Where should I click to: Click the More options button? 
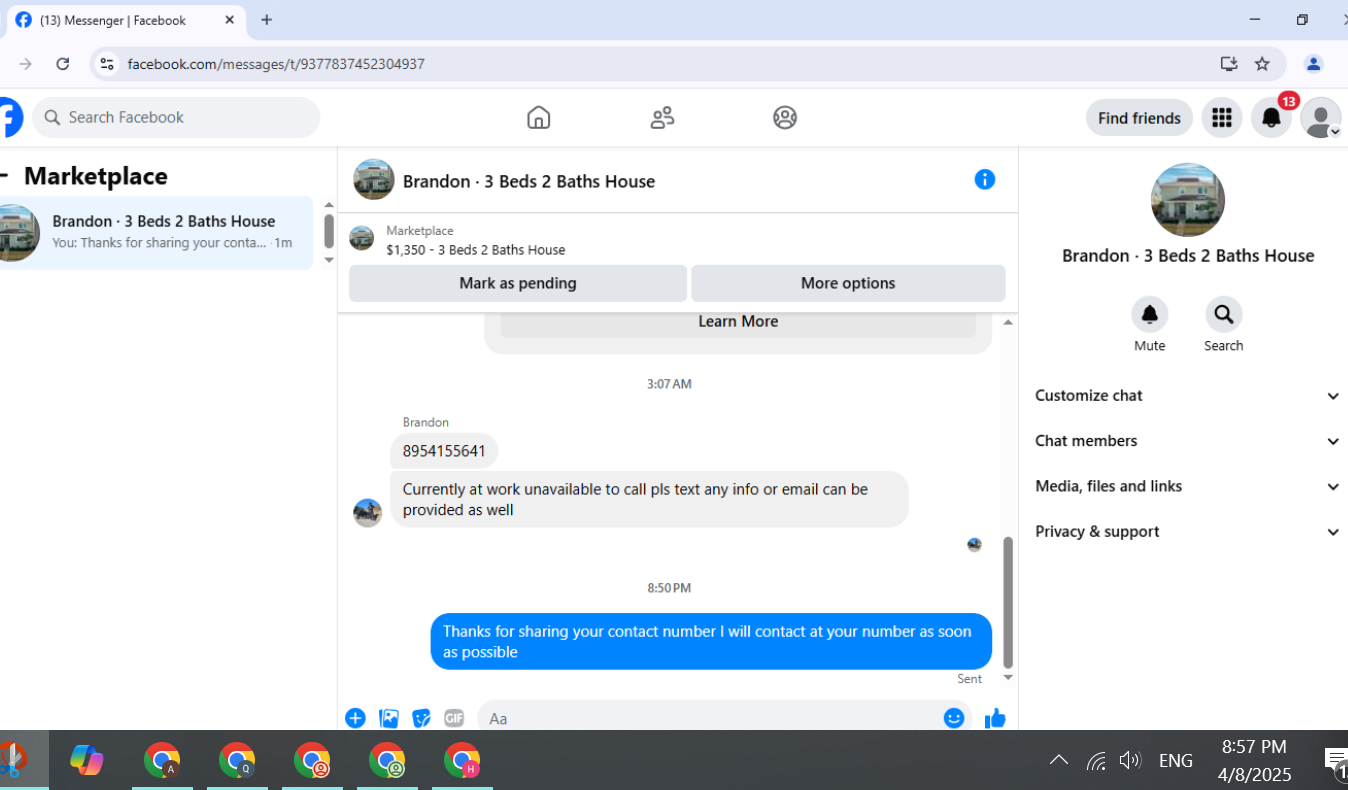click(x=848, y=283)
